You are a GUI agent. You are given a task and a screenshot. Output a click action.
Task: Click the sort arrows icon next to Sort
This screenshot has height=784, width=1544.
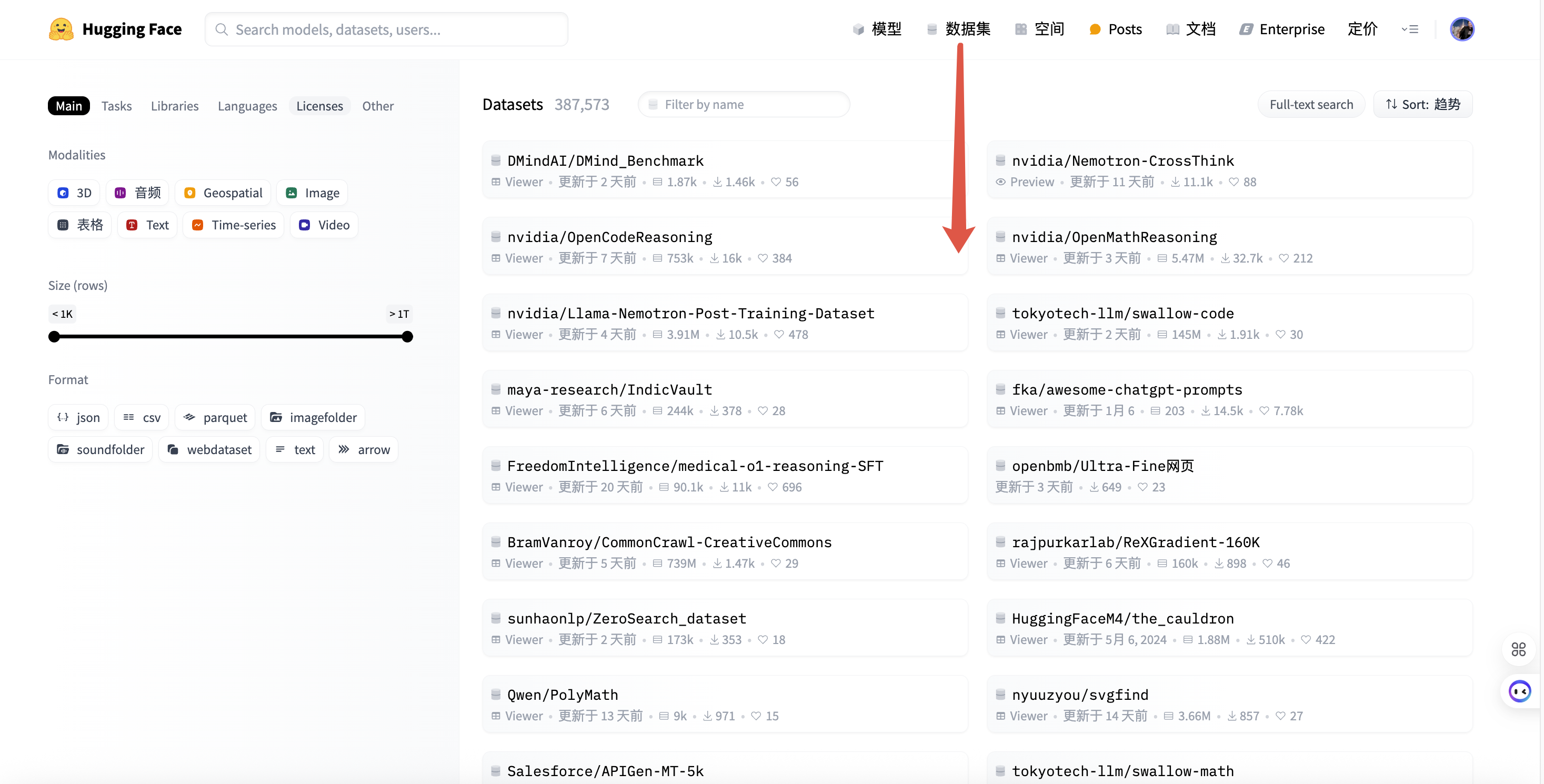click(1391, 104)
